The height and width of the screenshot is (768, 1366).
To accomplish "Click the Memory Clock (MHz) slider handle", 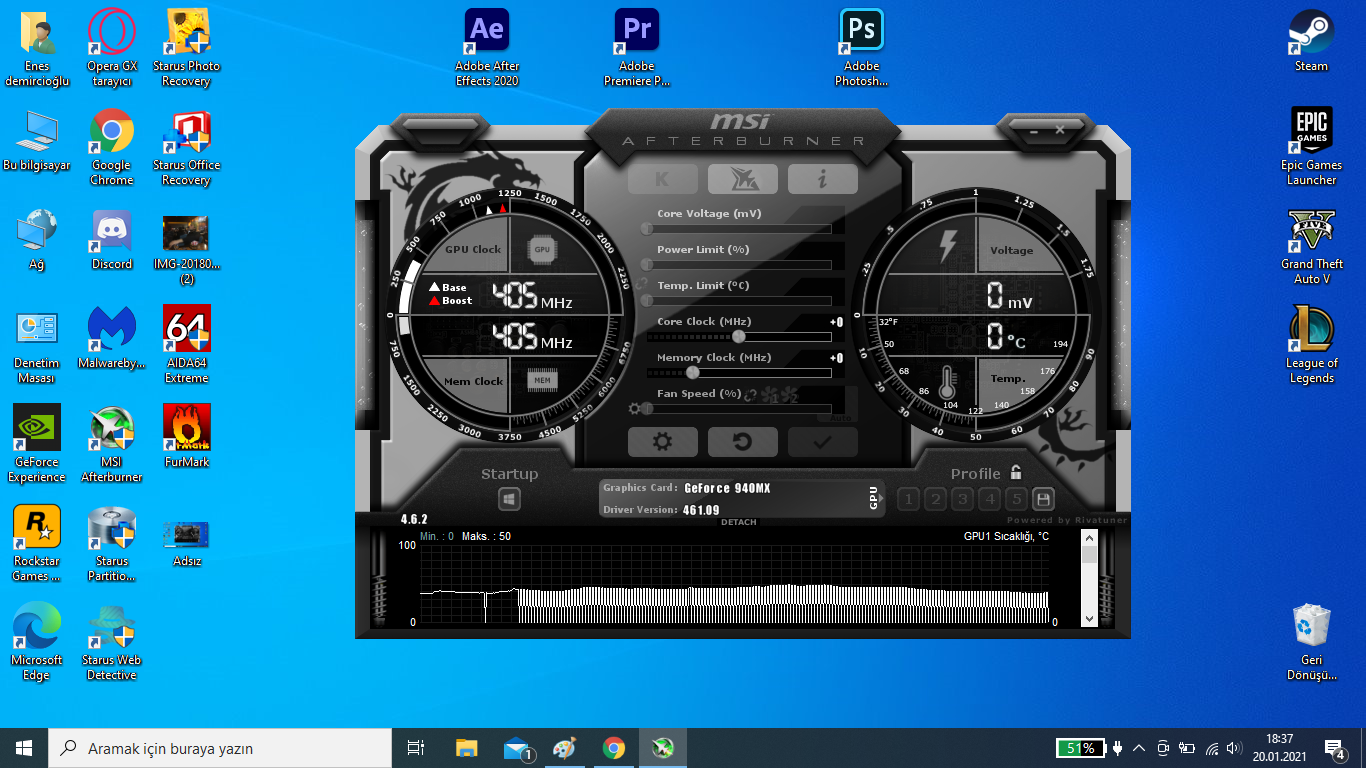I will (692, 372).
